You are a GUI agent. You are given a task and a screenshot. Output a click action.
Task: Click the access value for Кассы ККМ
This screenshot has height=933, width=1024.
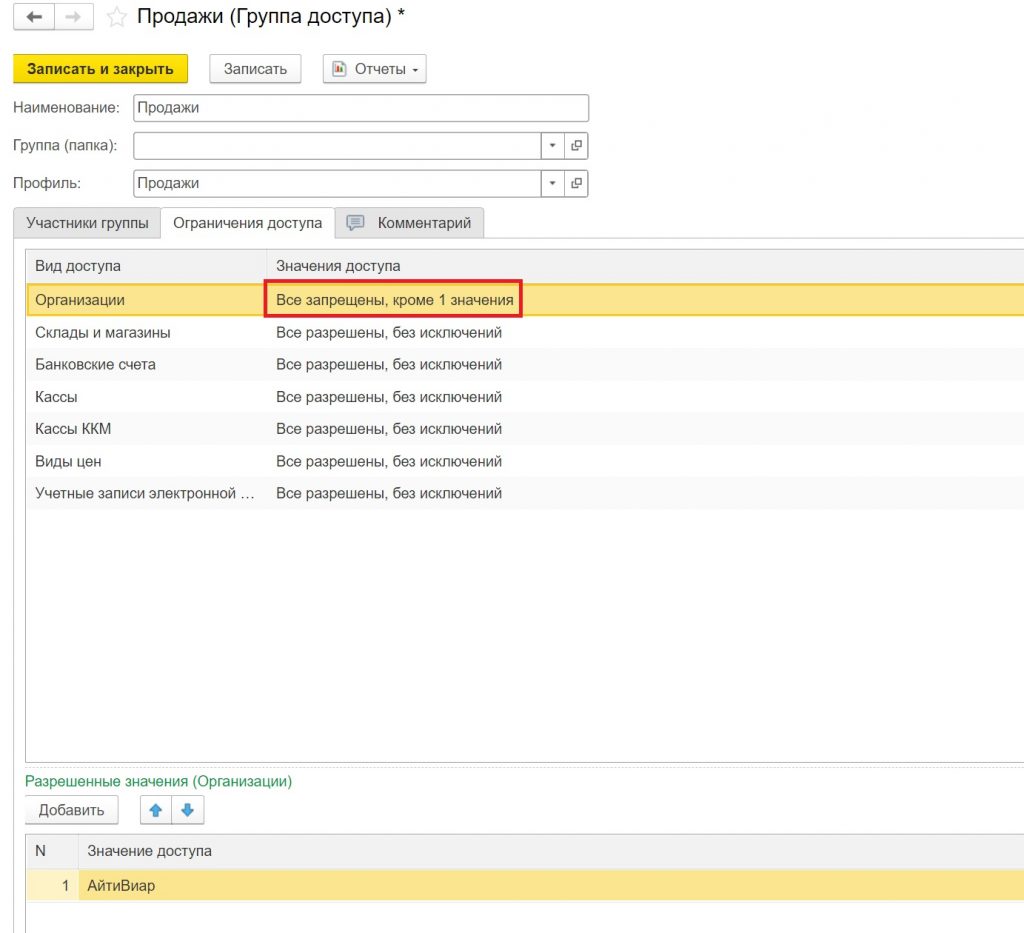click(389, 429)
